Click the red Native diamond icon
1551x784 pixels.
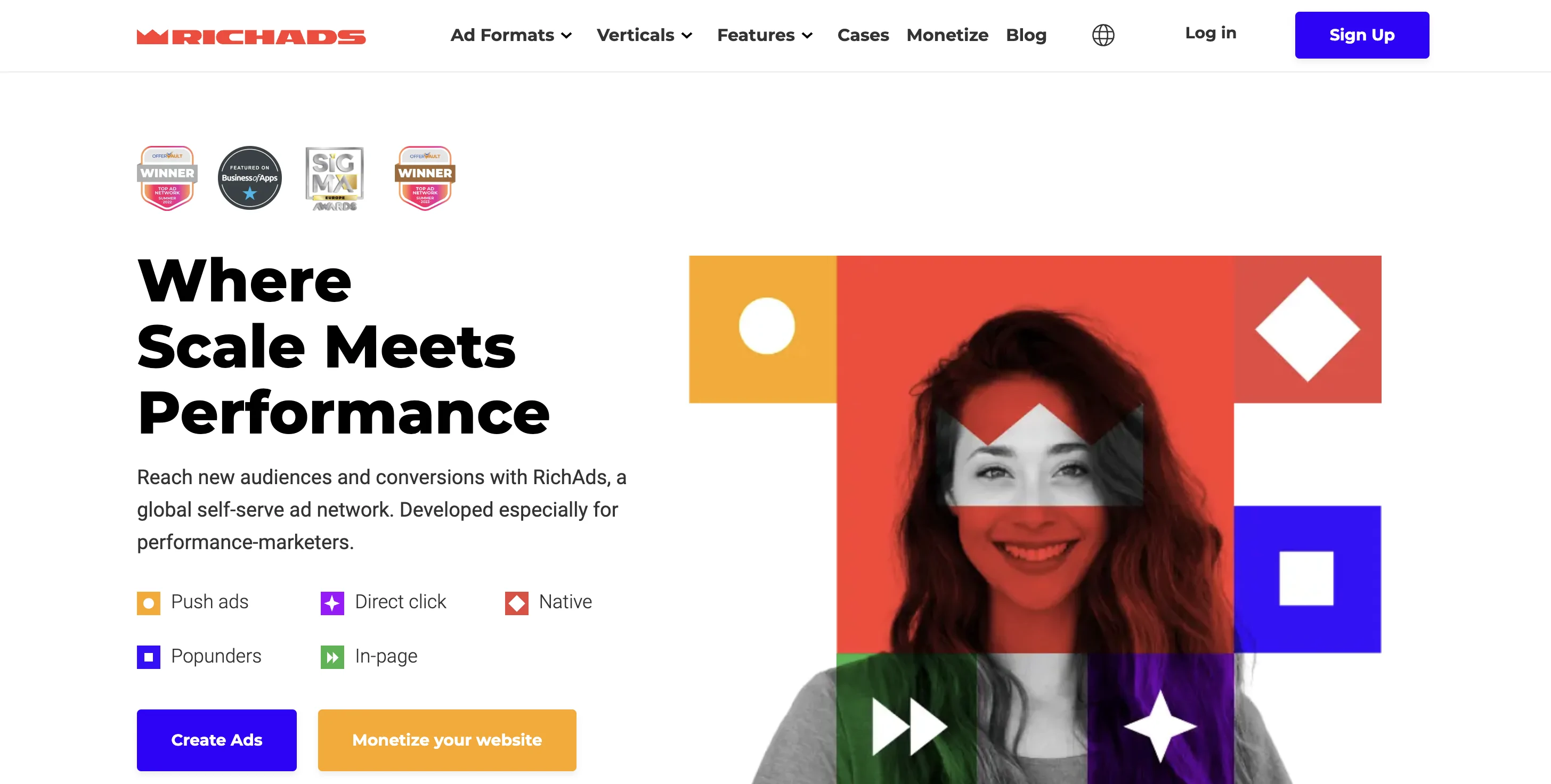(x=517, y=603)
